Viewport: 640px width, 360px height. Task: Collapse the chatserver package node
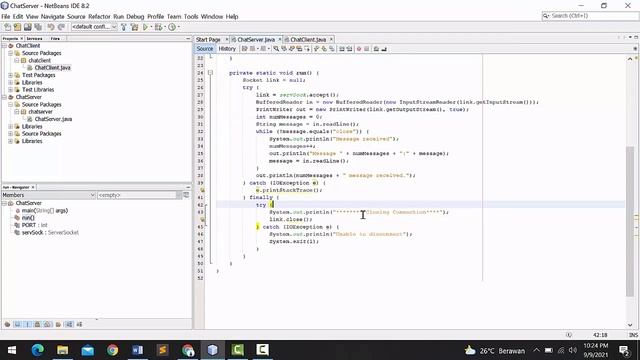(x=17, y=112)
